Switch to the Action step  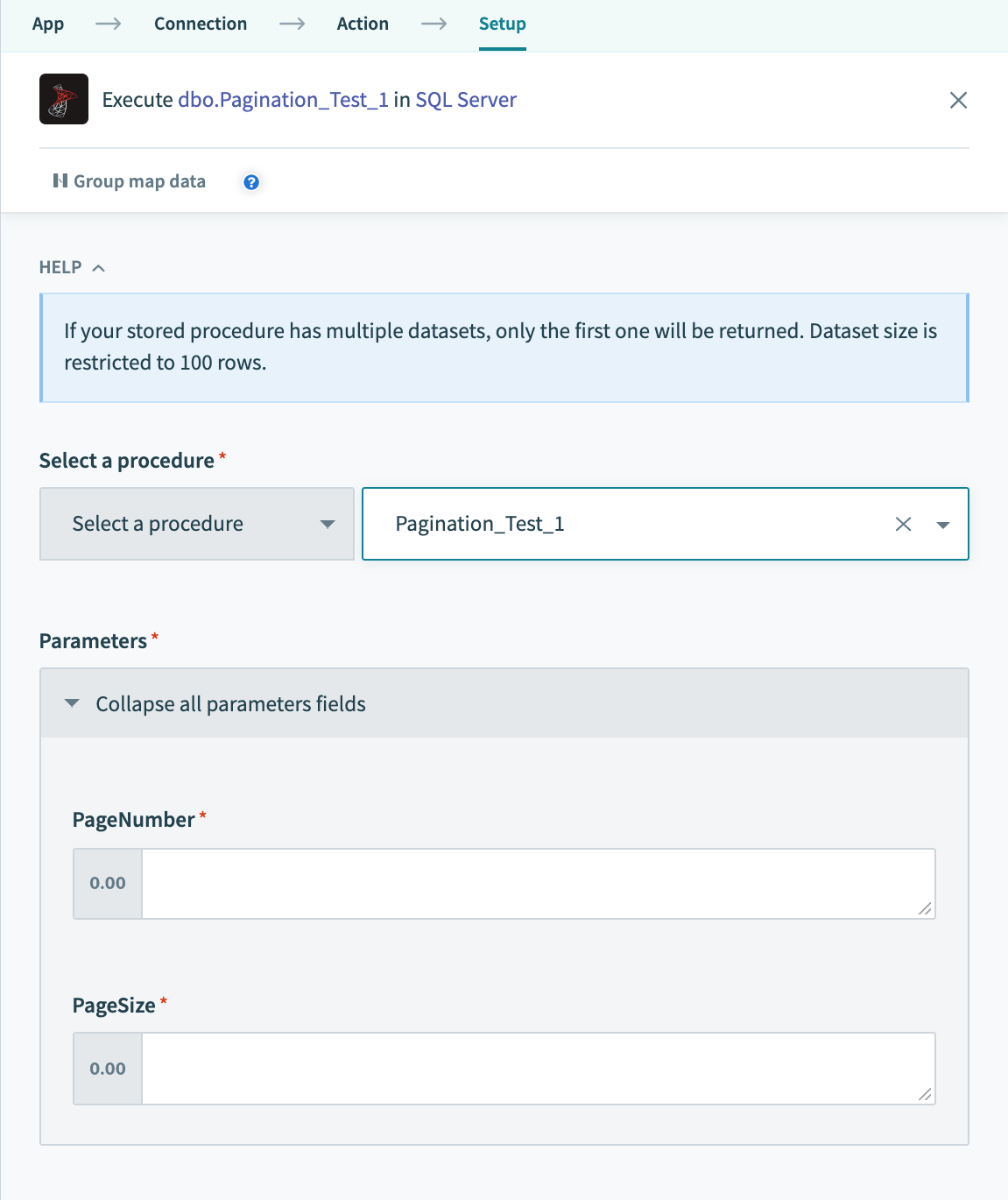point(363,24)
